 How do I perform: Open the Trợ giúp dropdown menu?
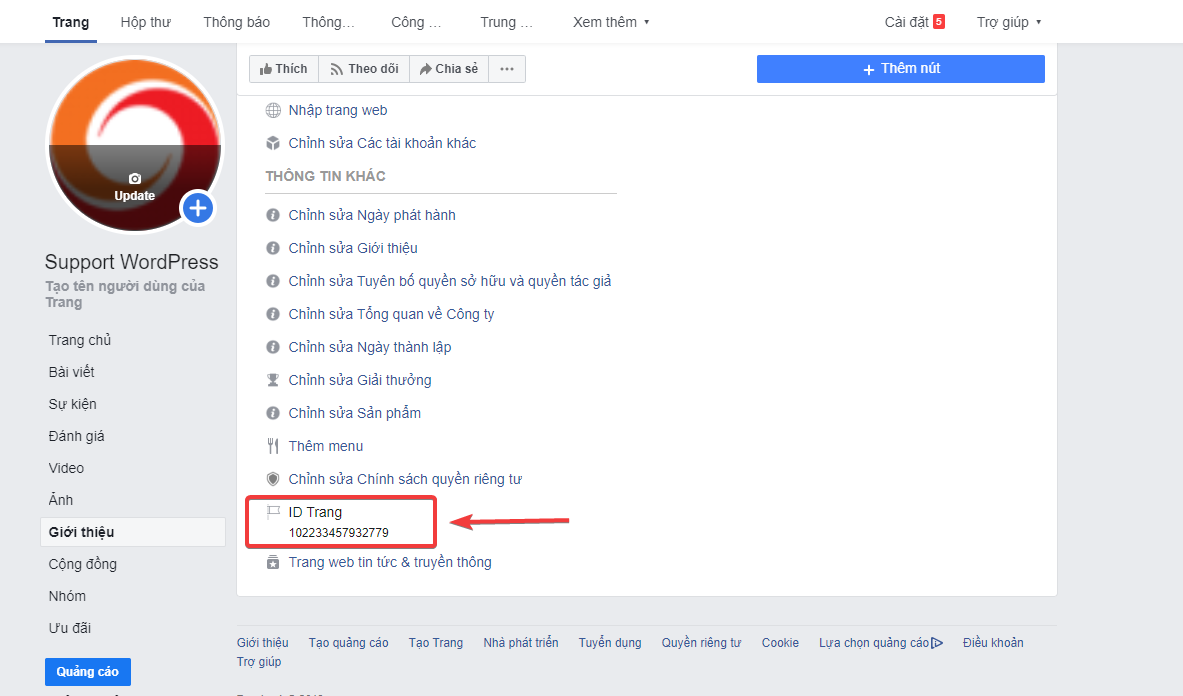tap(1009, 22)
